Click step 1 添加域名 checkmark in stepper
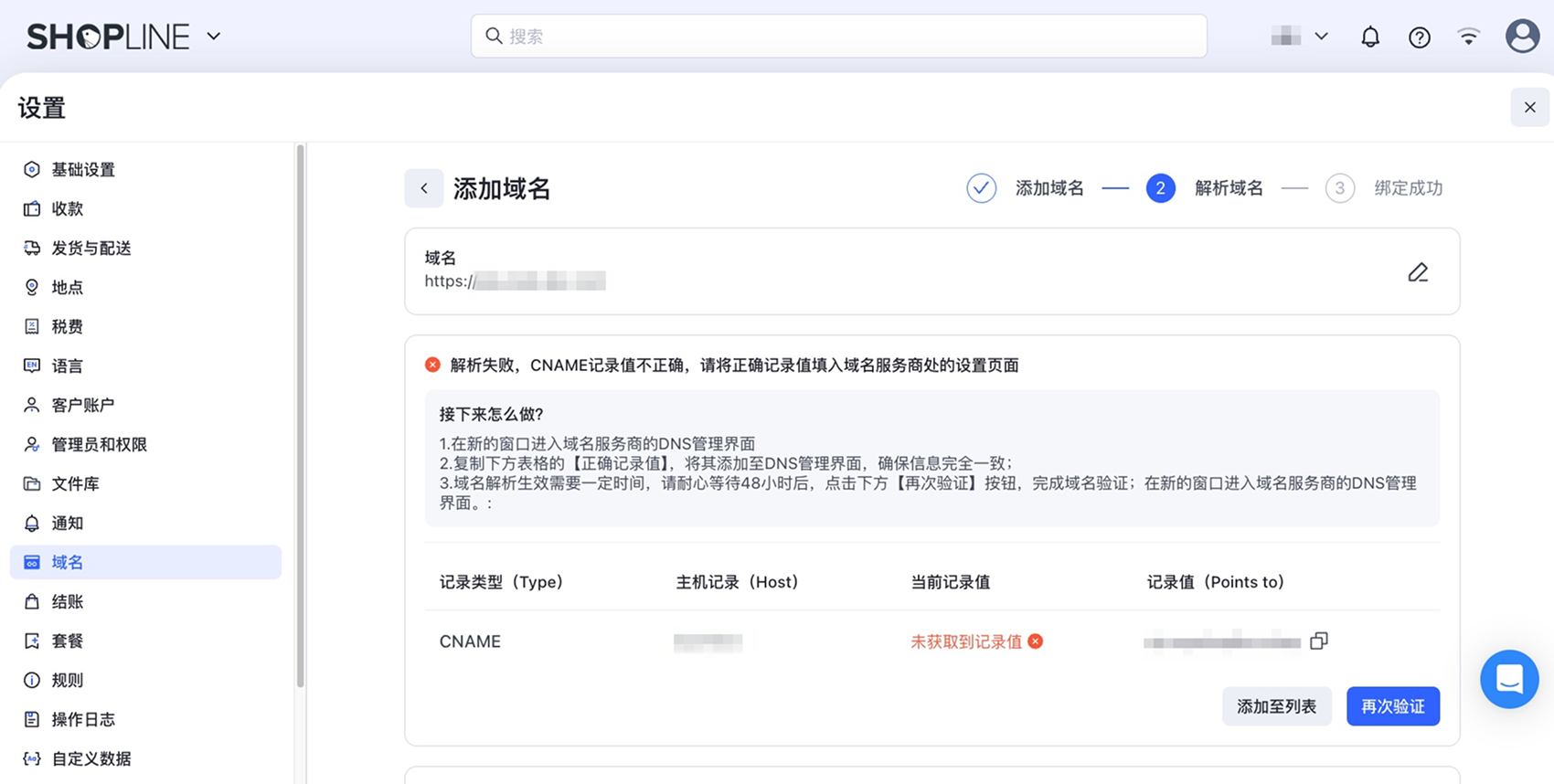 [x=981, y=188]
